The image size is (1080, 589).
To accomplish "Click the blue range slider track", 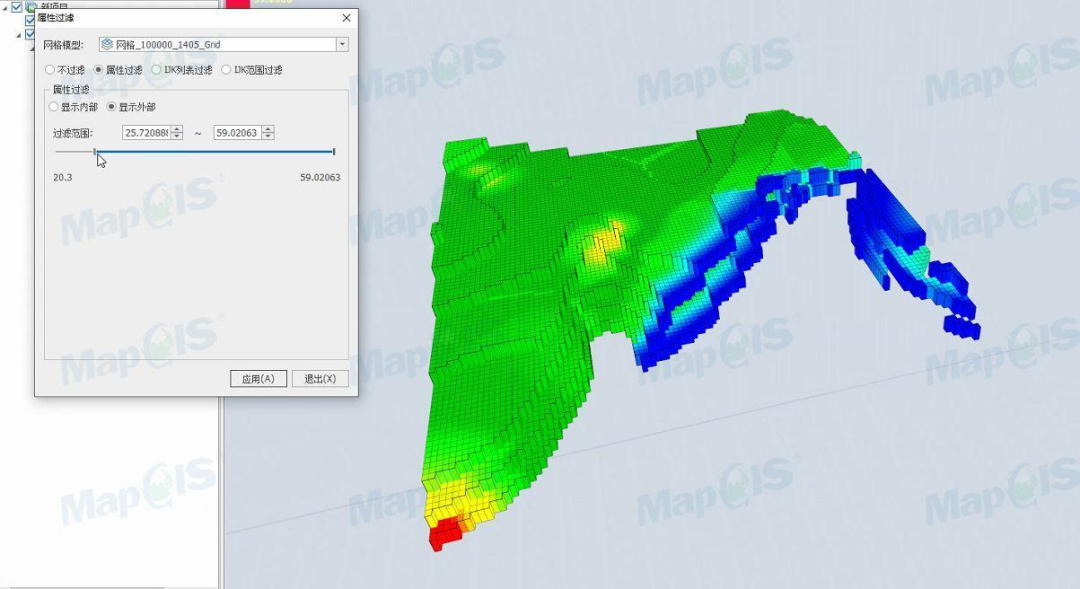I will click(x=215, y=152).
